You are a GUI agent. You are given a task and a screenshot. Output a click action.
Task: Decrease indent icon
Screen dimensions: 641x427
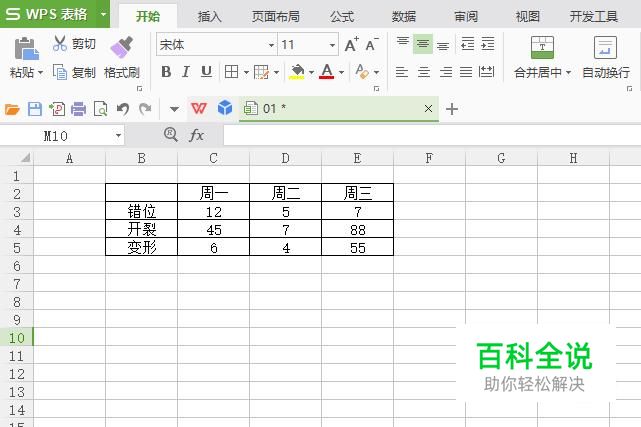(467, 43)
